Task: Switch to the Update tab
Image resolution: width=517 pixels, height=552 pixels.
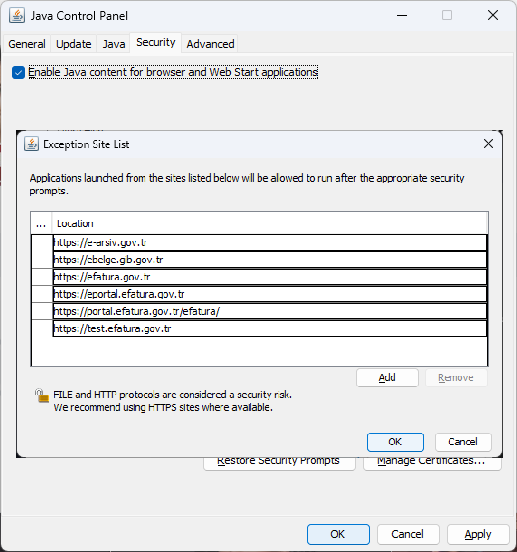Action: pyautogui.click(x=74, y=44)
